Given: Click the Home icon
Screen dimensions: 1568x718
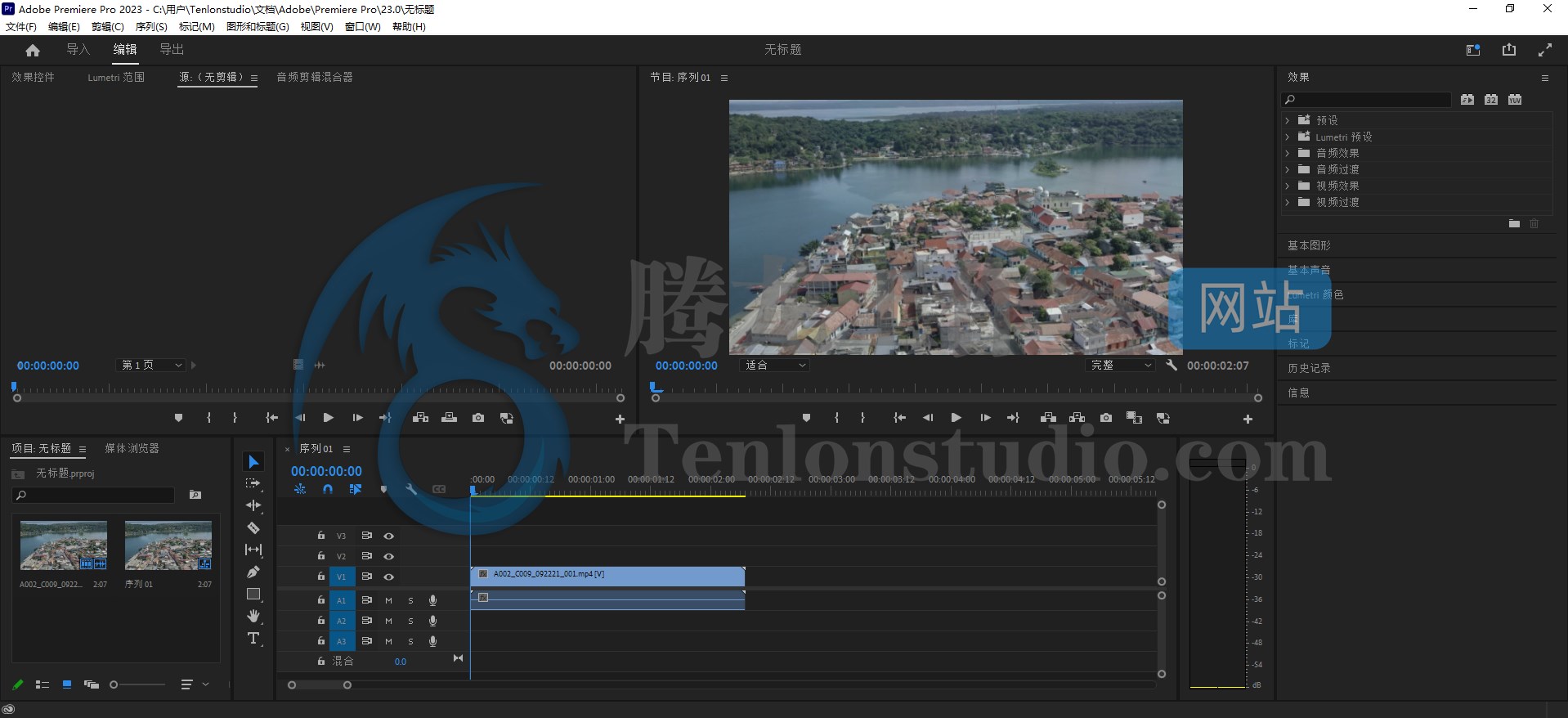Looking at the screenshot, I should [33, 51].
